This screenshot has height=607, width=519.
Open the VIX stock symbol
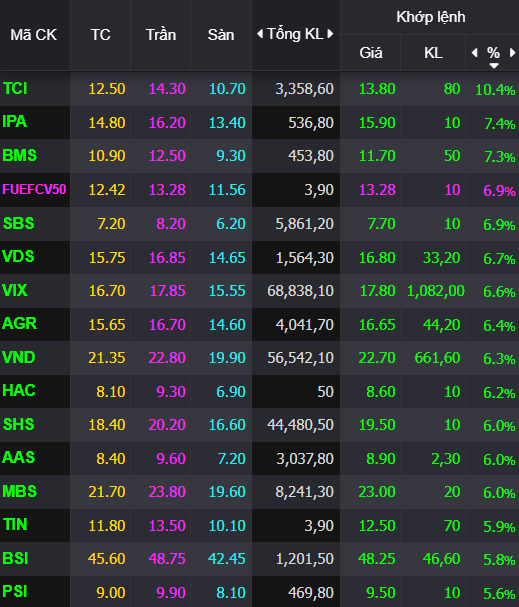[15, 290]
